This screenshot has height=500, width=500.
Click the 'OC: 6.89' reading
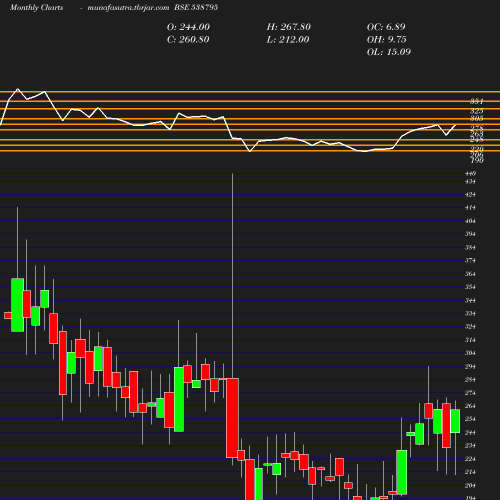coord(386,27)
